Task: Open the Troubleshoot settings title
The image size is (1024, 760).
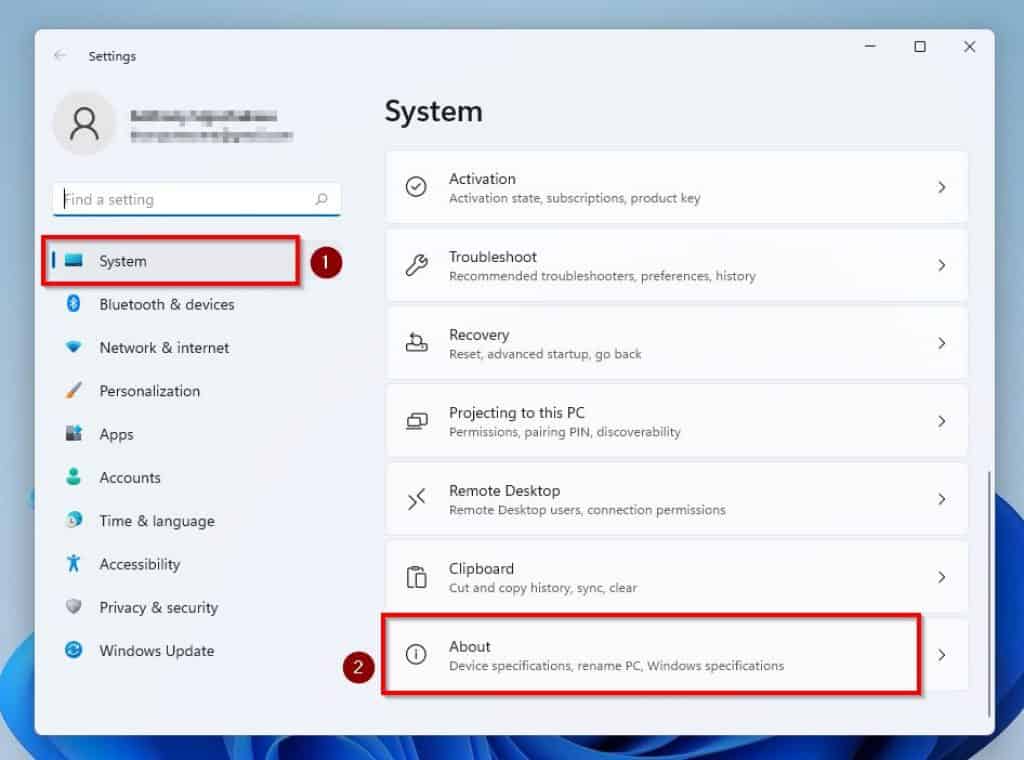Action: 492,257
